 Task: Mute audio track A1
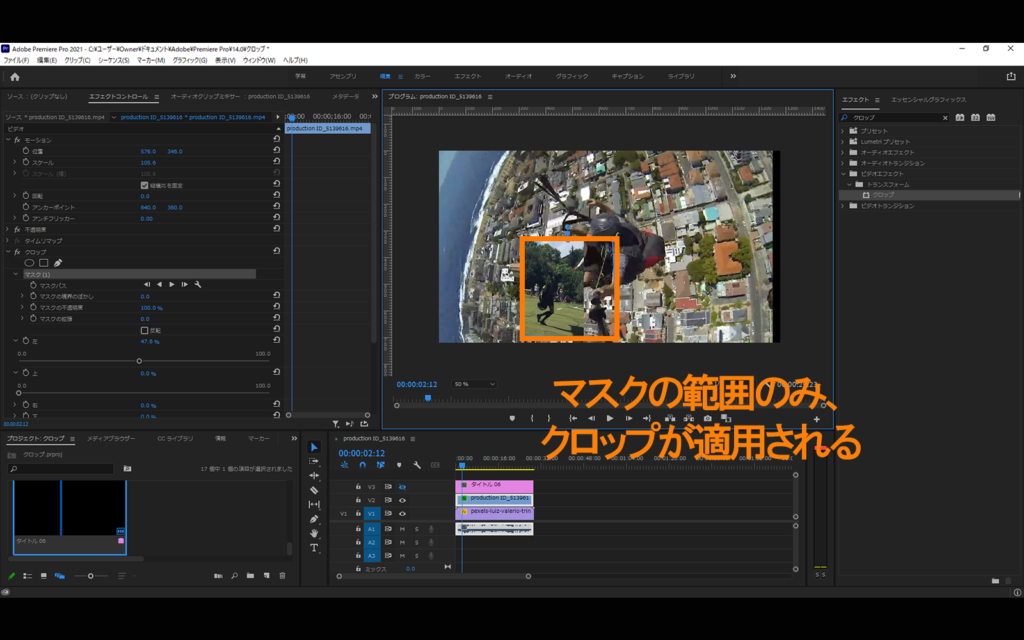click(402, 529)
